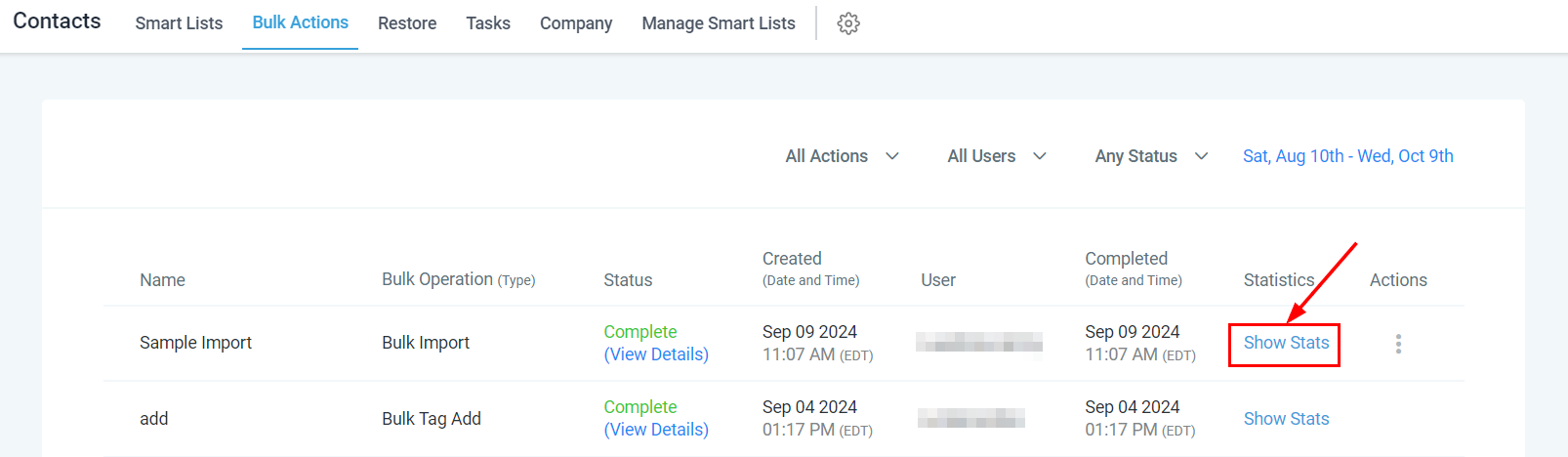Click the Complete status of Sample Import
Screen dimensions: 1568x457
[640, 332]
